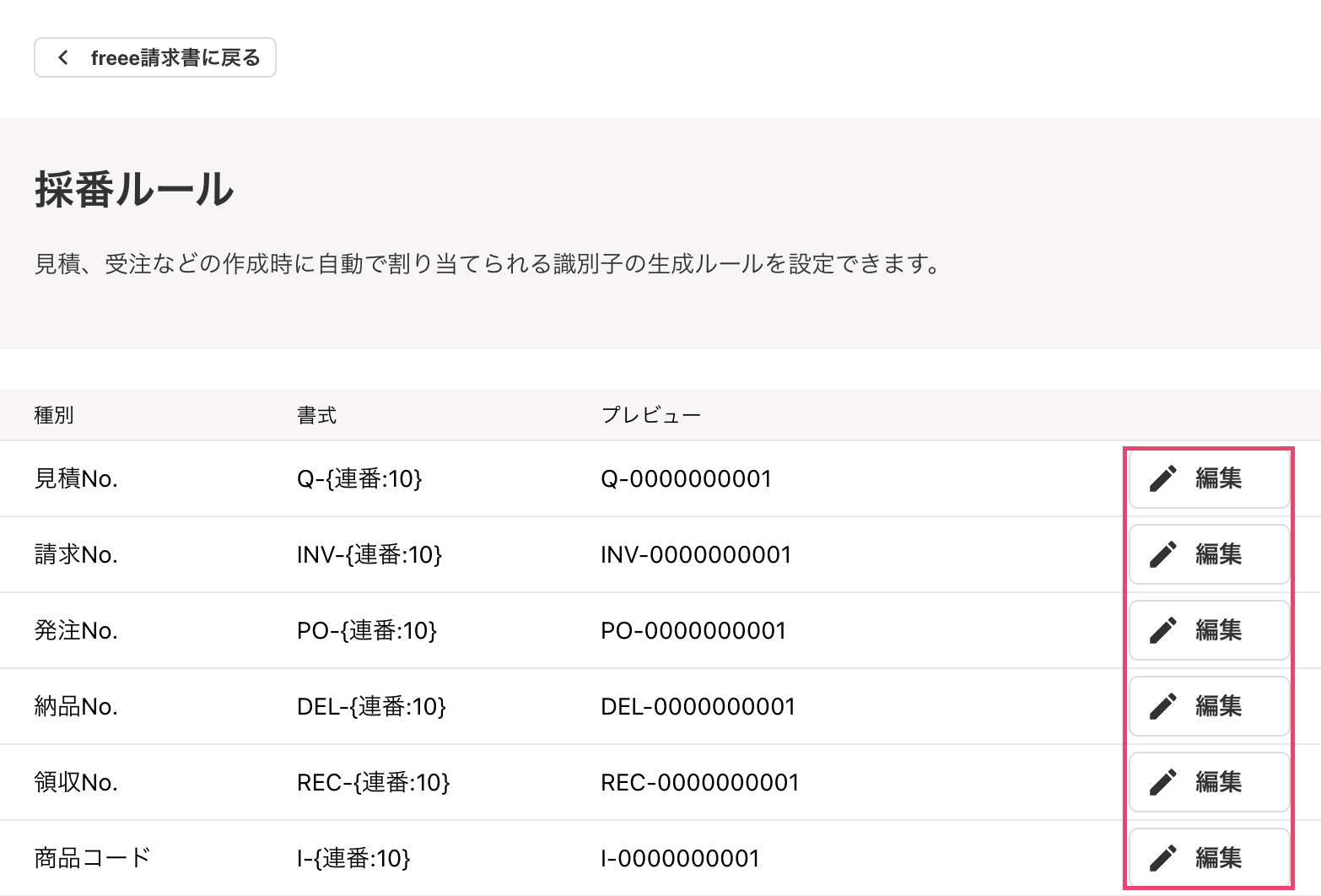1321x896 pixels.
Task: Click the 種別 column header
Action: coord(54,415)
